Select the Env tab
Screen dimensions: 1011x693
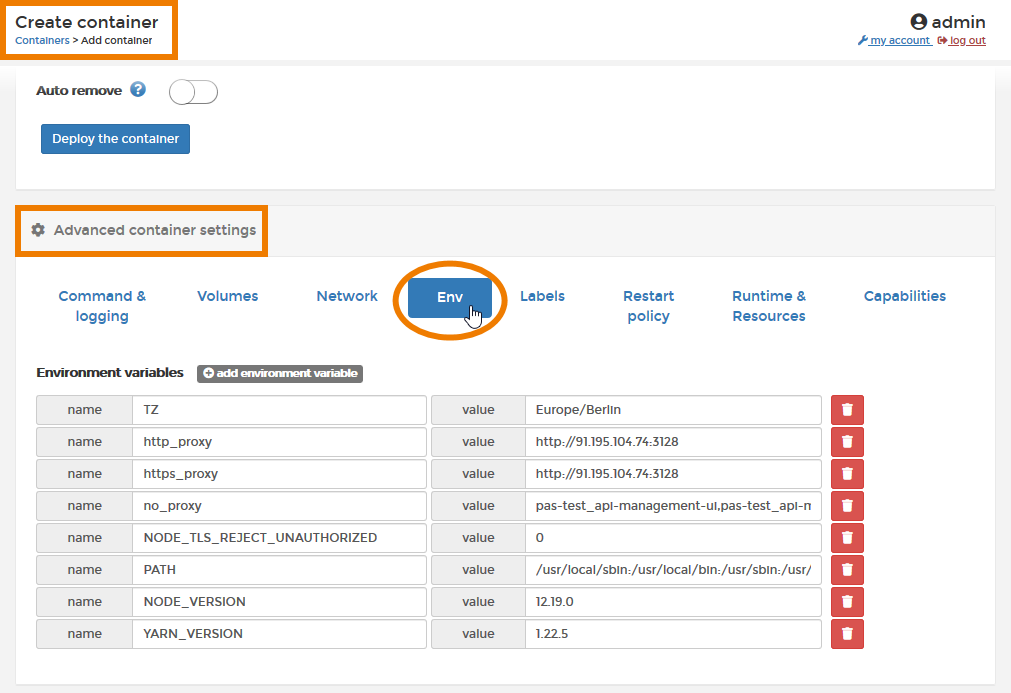[449, 297]
